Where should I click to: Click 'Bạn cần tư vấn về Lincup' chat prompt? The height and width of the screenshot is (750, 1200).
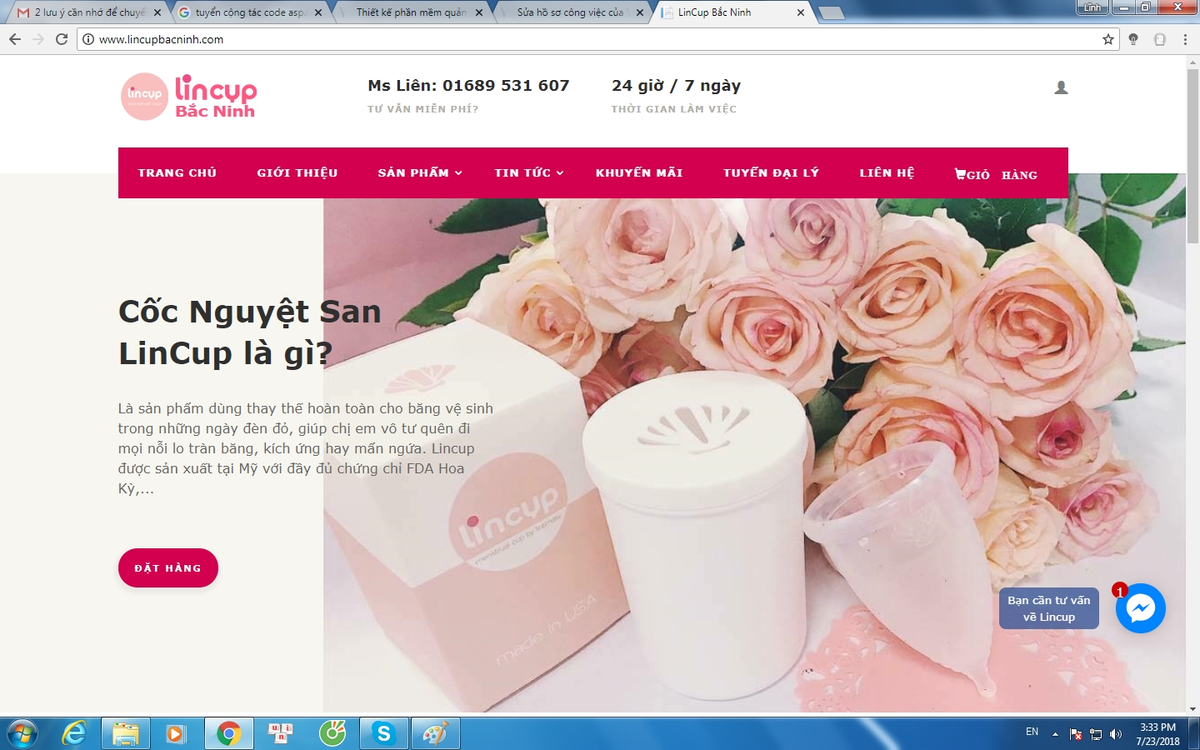1048,609
